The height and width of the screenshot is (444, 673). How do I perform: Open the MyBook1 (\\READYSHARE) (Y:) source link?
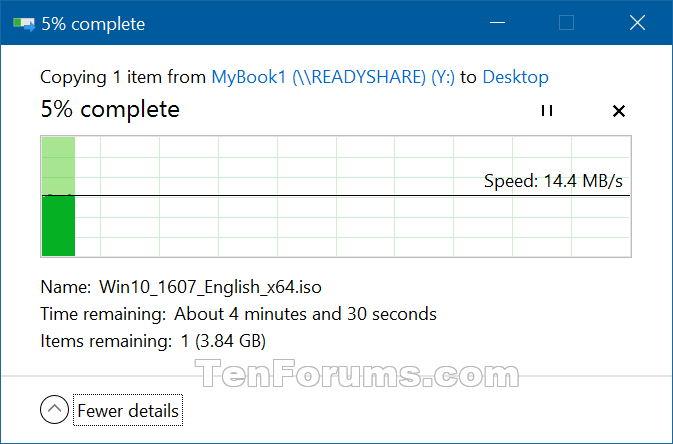333,77
